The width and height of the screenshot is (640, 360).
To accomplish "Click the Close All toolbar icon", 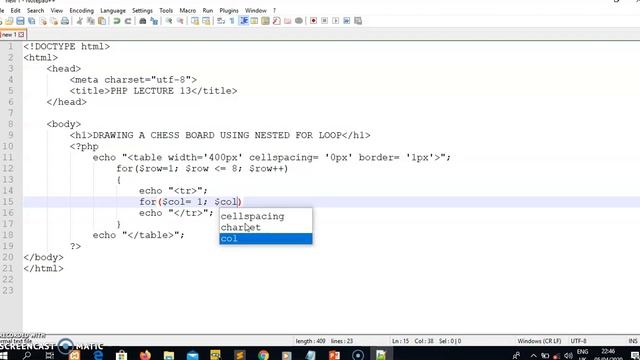I will coord(54,21).
